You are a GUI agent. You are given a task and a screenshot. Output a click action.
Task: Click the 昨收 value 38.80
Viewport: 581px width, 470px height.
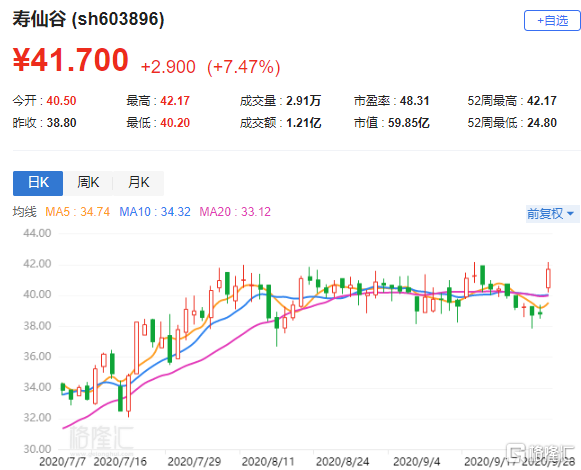tap(61, 123)
